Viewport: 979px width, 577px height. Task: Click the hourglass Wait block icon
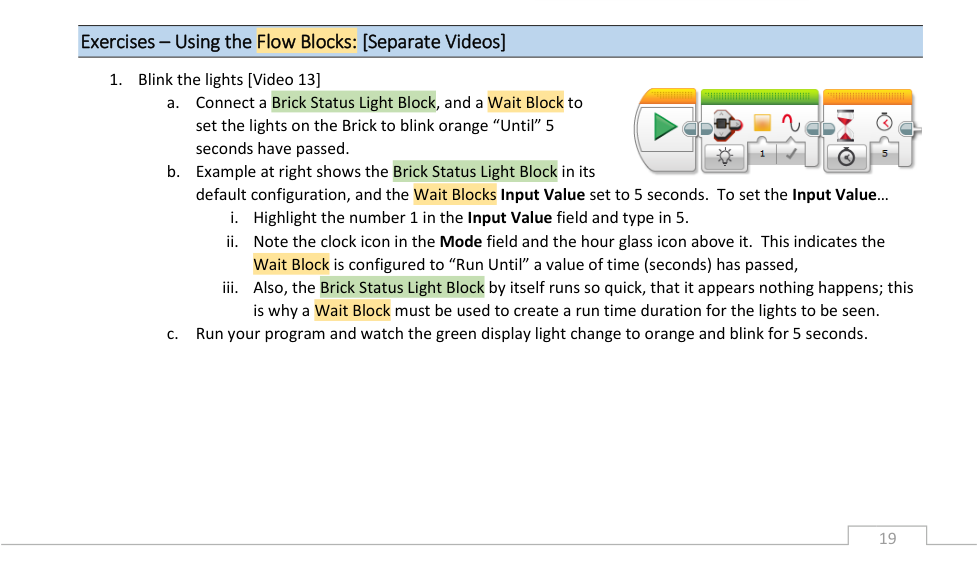[x=847, y=126]
